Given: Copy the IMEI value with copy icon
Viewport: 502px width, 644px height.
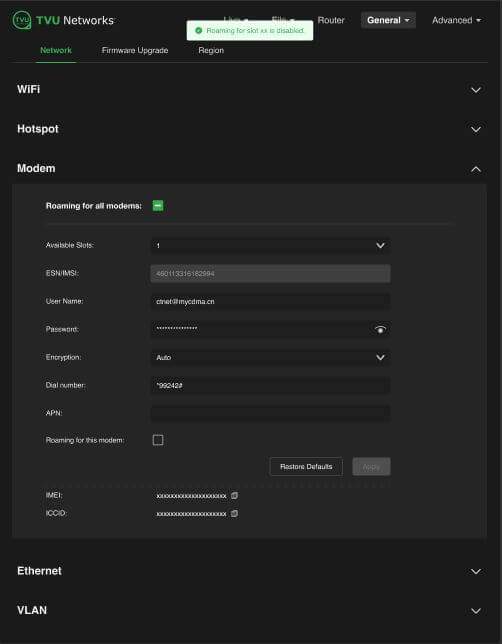Looking at the screenshot, I should [234, 496].
